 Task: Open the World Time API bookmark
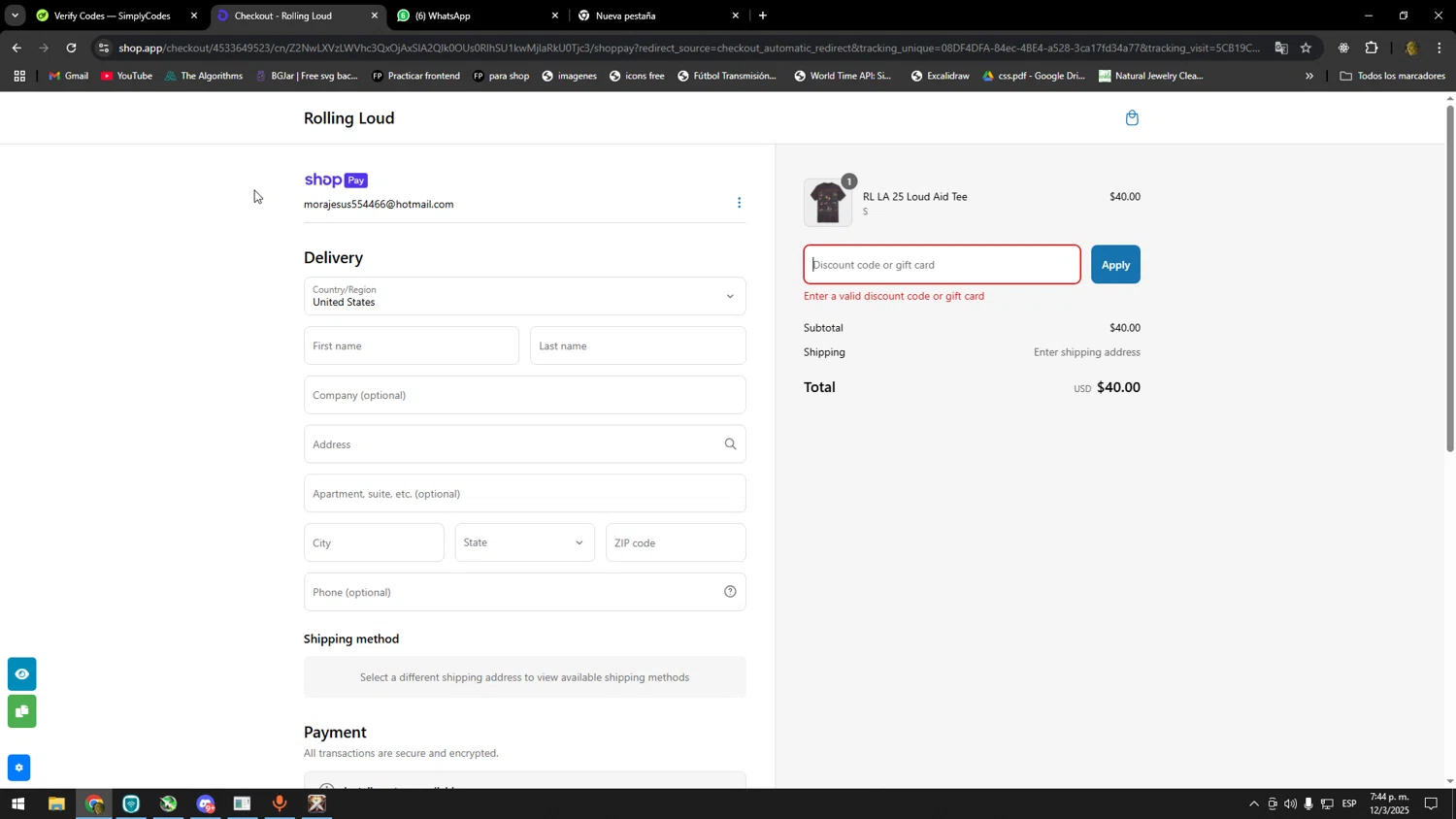point(842,76)
